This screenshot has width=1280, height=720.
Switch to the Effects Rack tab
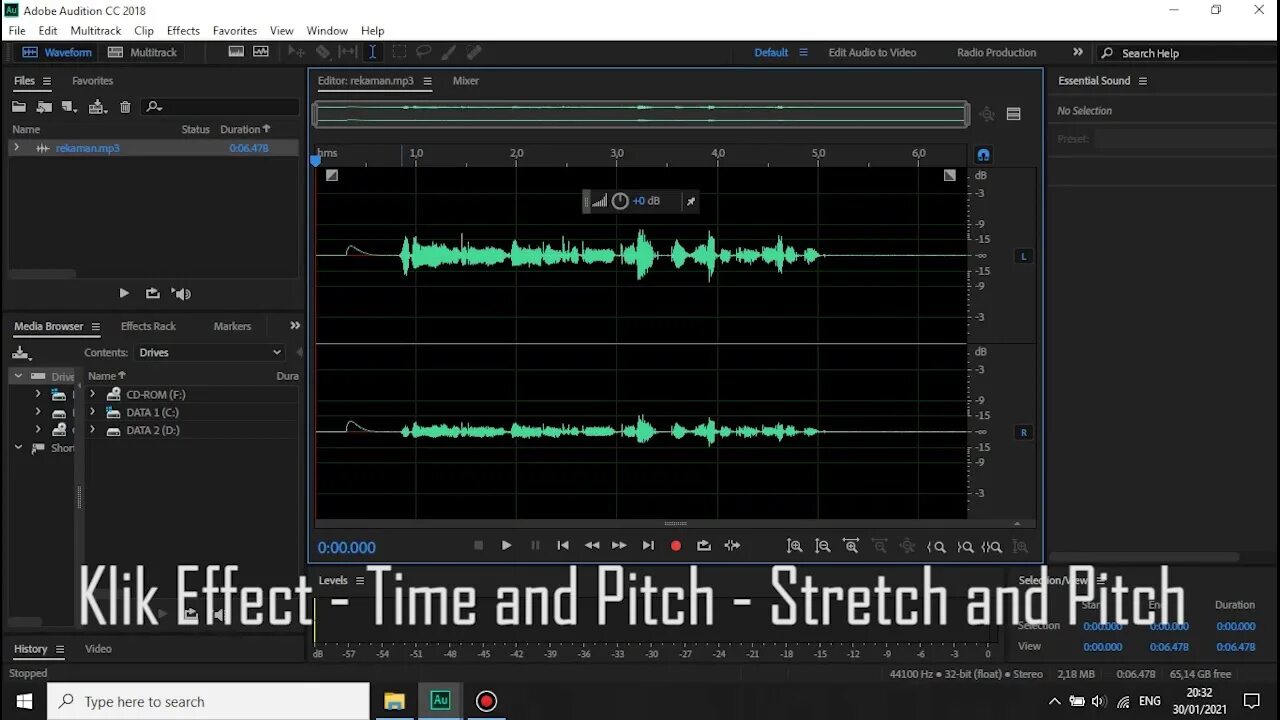coord(148,326)
